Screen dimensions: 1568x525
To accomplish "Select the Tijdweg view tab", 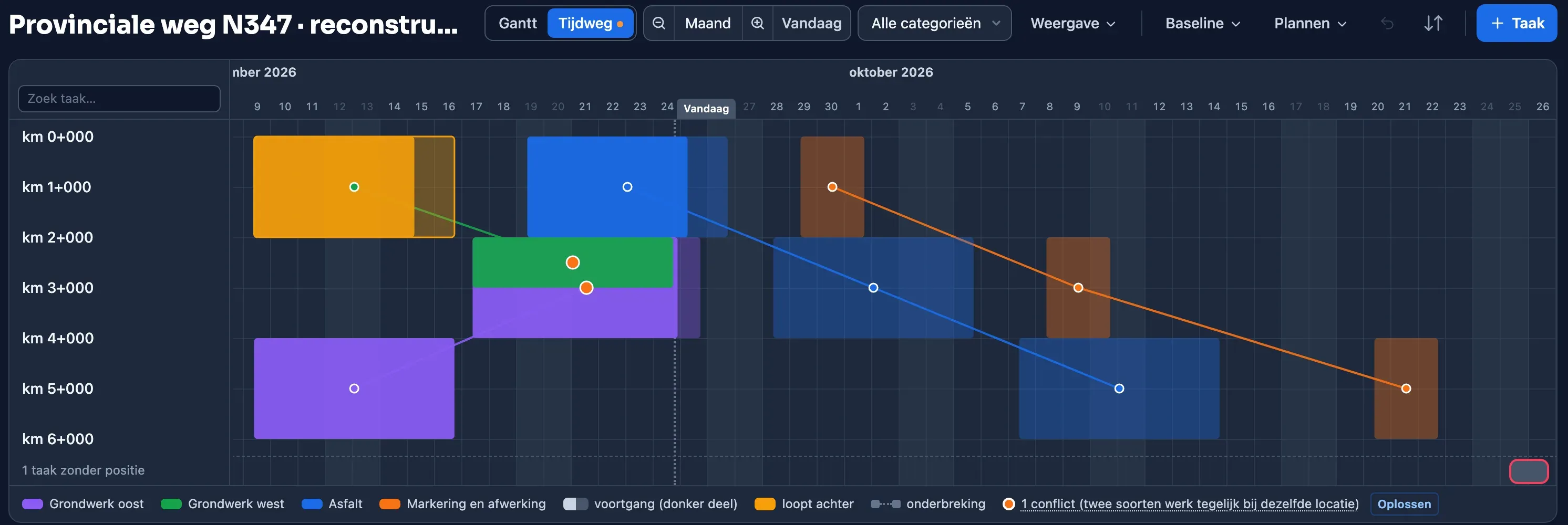I will click(591, 23).
